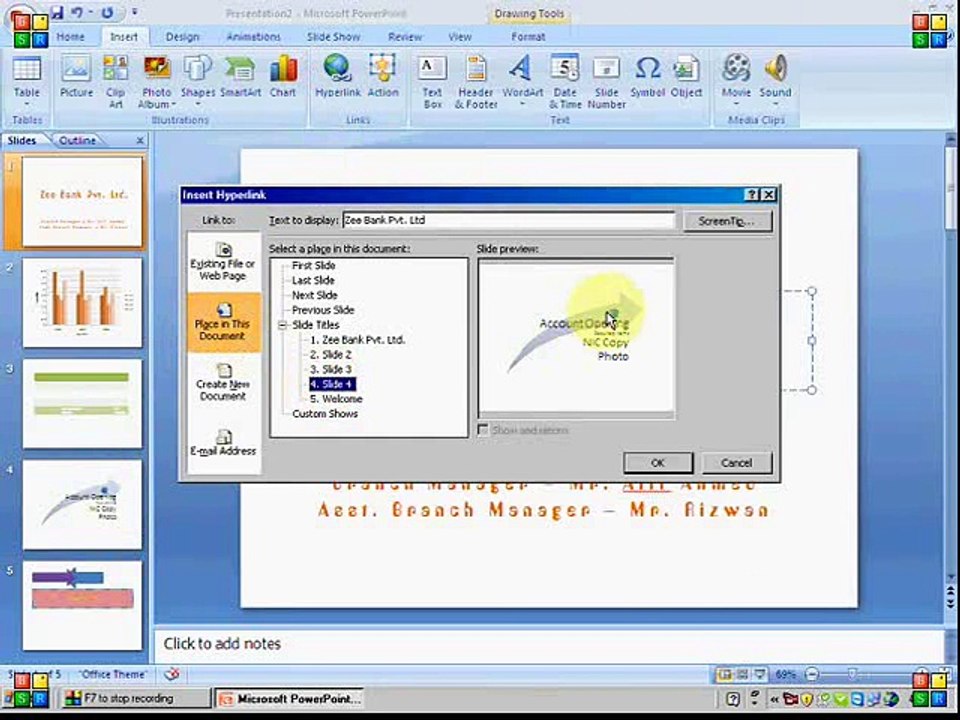Insert Date & Time

564,82
